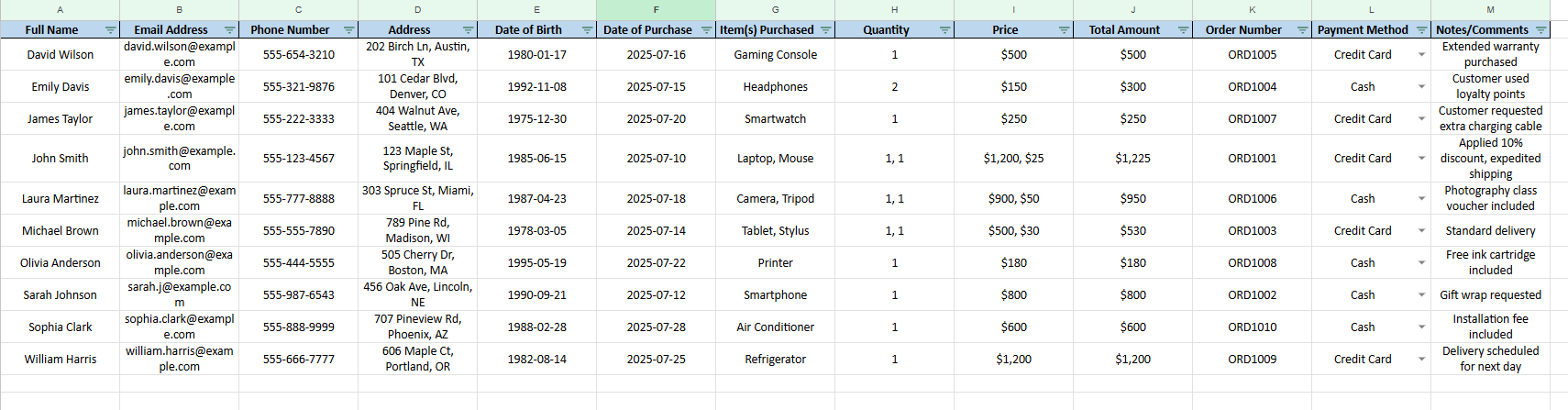This screenshot has width=1568, height=410.
Task: Click the olivia.anderson@example.com email cell
Action: (179, 262)
